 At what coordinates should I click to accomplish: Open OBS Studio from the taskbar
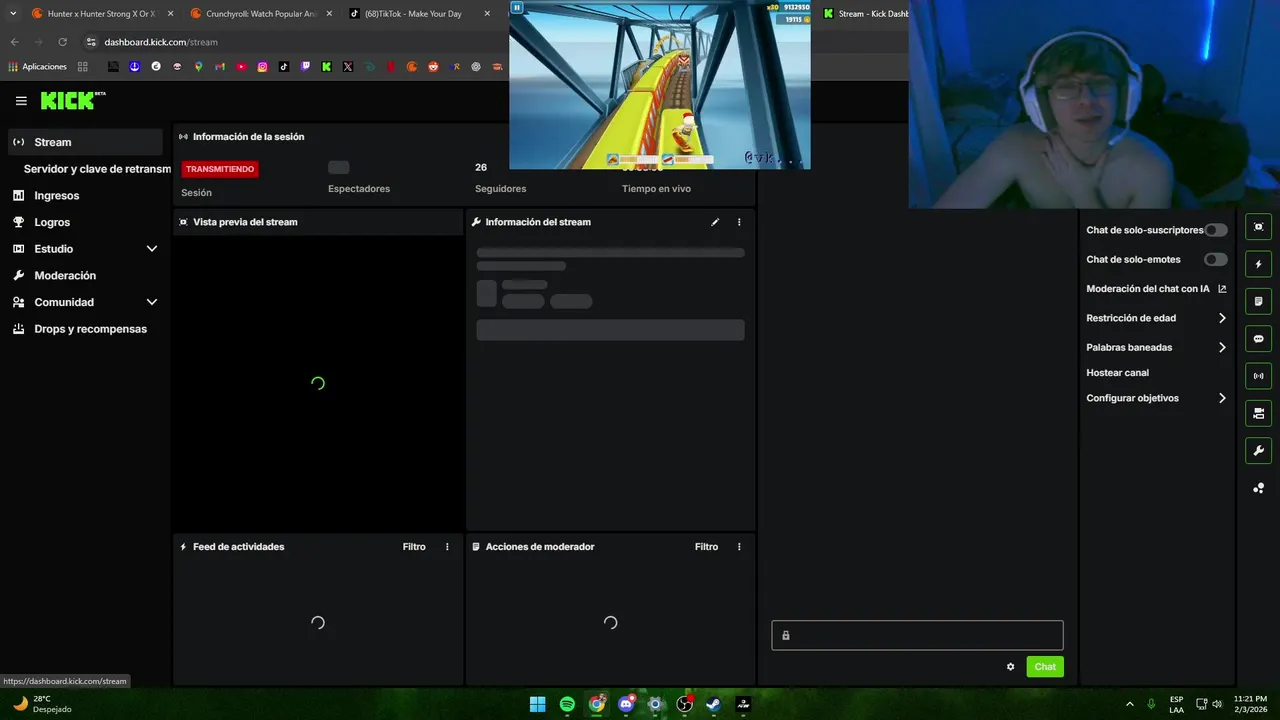684,704
